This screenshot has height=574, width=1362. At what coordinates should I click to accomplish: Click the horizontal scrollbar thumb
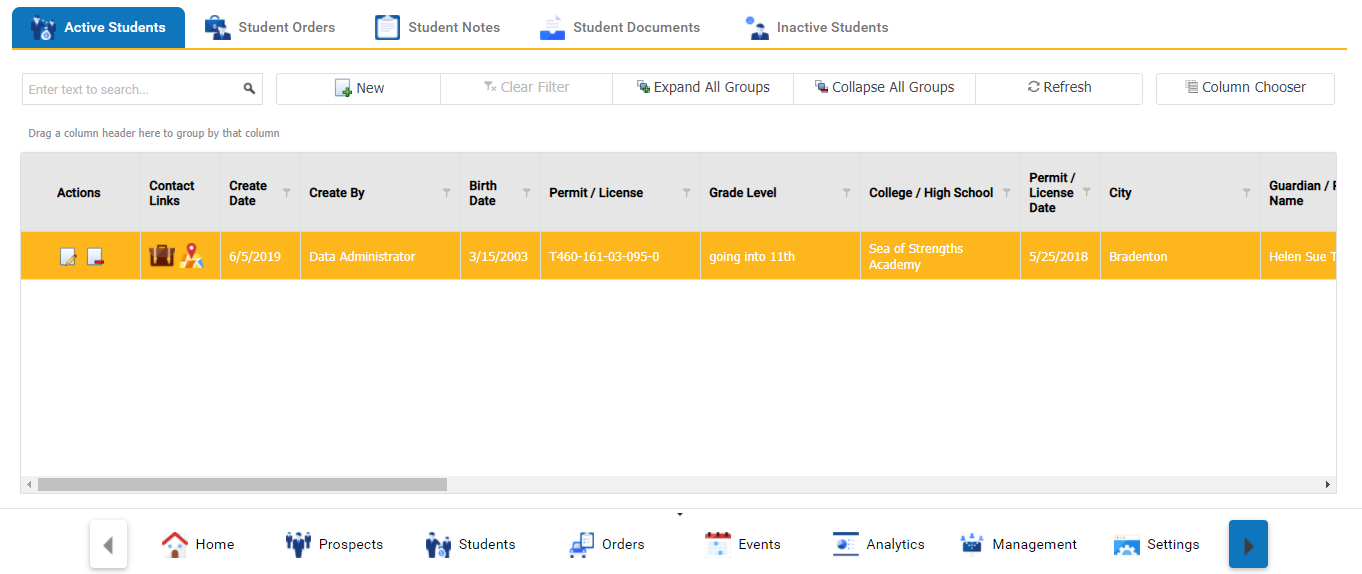click(242, 484)
